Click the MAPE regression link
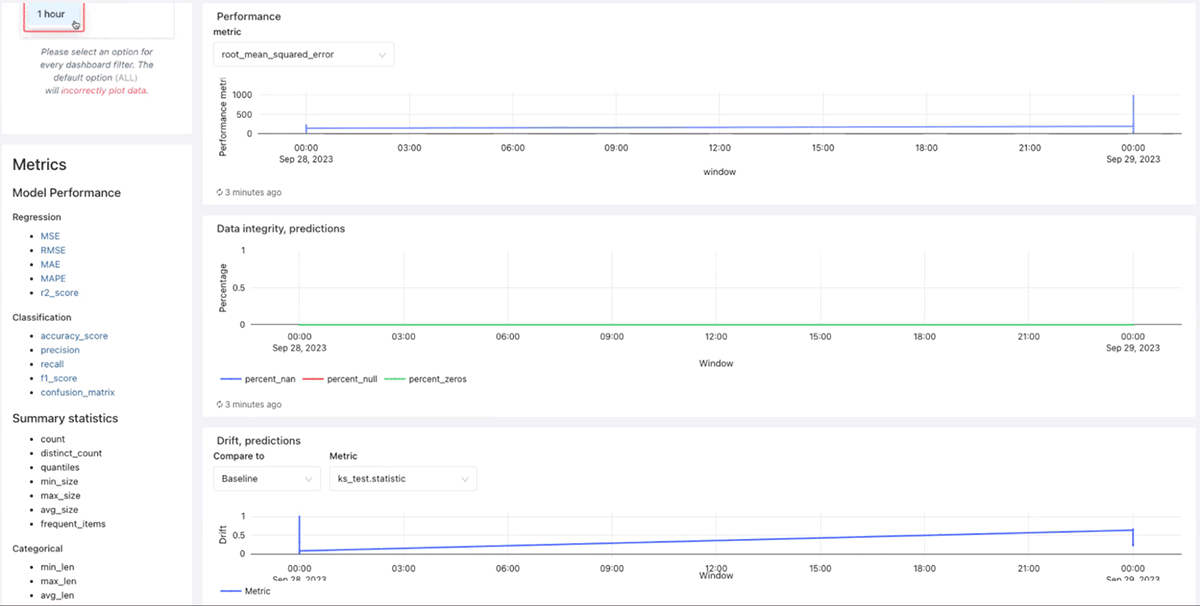1200x606 pixels. coord(53,279)
